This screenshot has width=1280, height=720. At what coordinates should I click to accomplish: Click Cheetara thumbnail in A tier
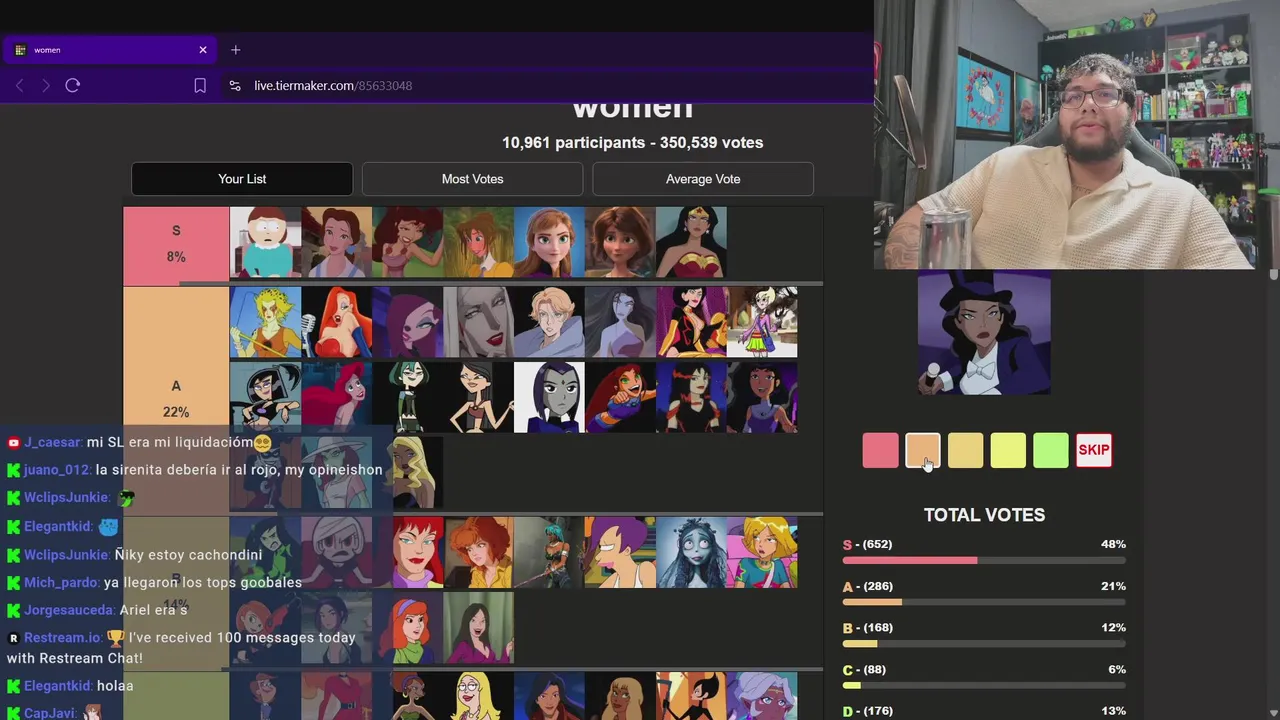point(265,322)
